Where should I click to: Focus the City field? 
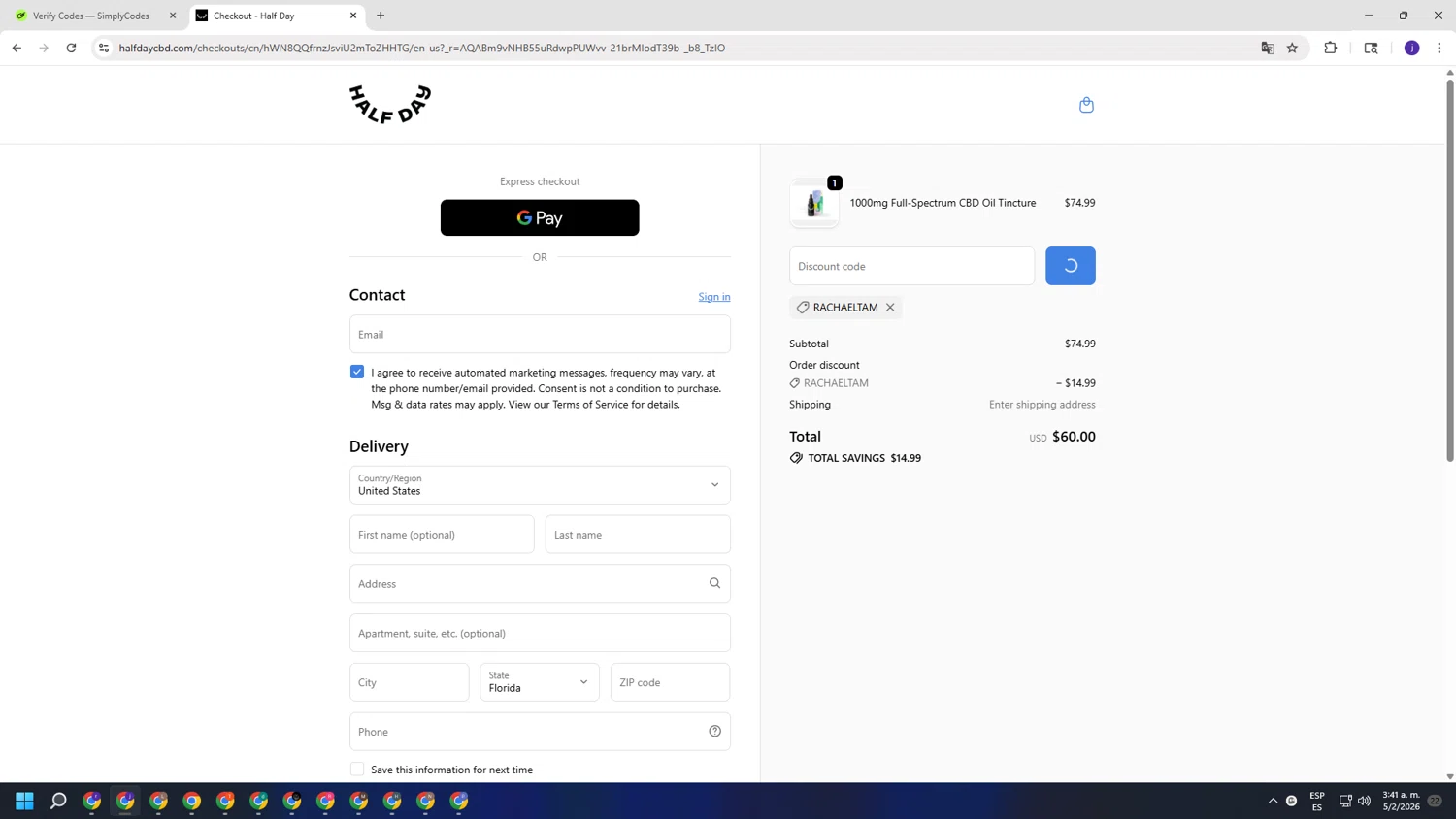[x=410, y=682]
